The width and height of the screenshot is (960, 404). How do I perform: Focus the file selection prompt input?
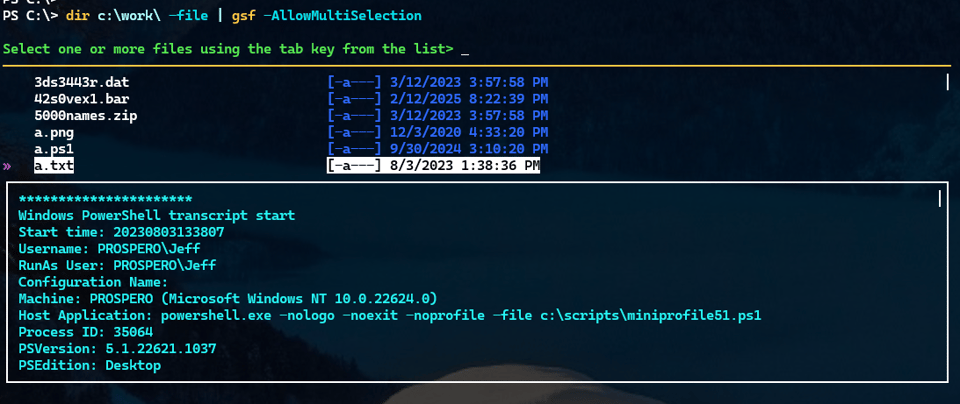click(x=466, y=48)
